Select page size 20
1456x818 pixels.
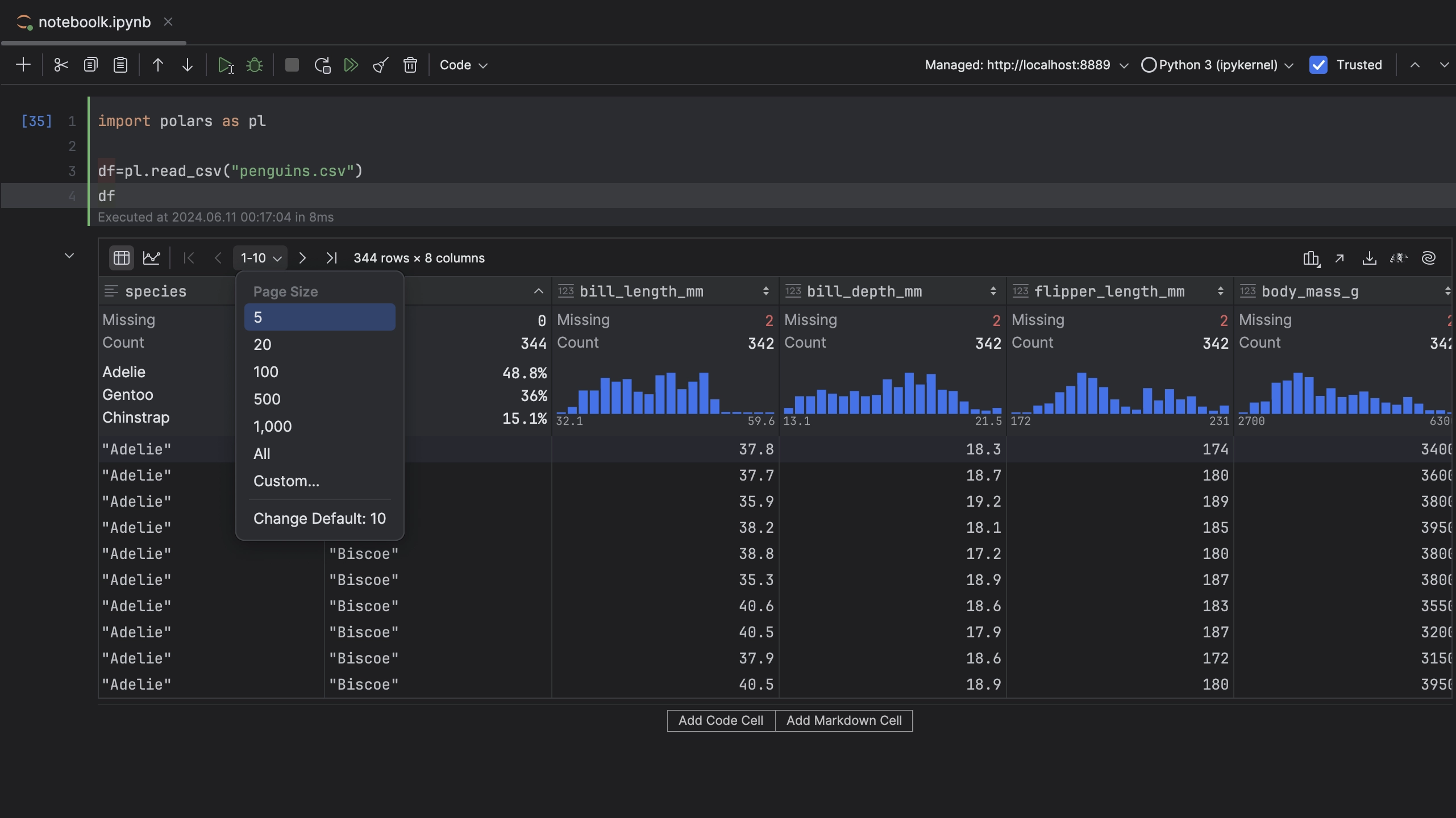coord(320,344)
